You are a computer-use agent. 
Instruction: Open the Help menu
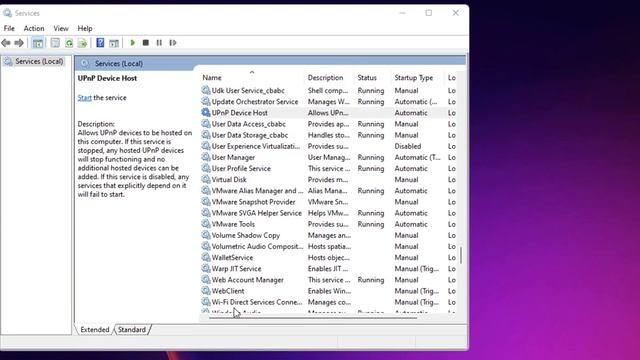tap(85, 28)
